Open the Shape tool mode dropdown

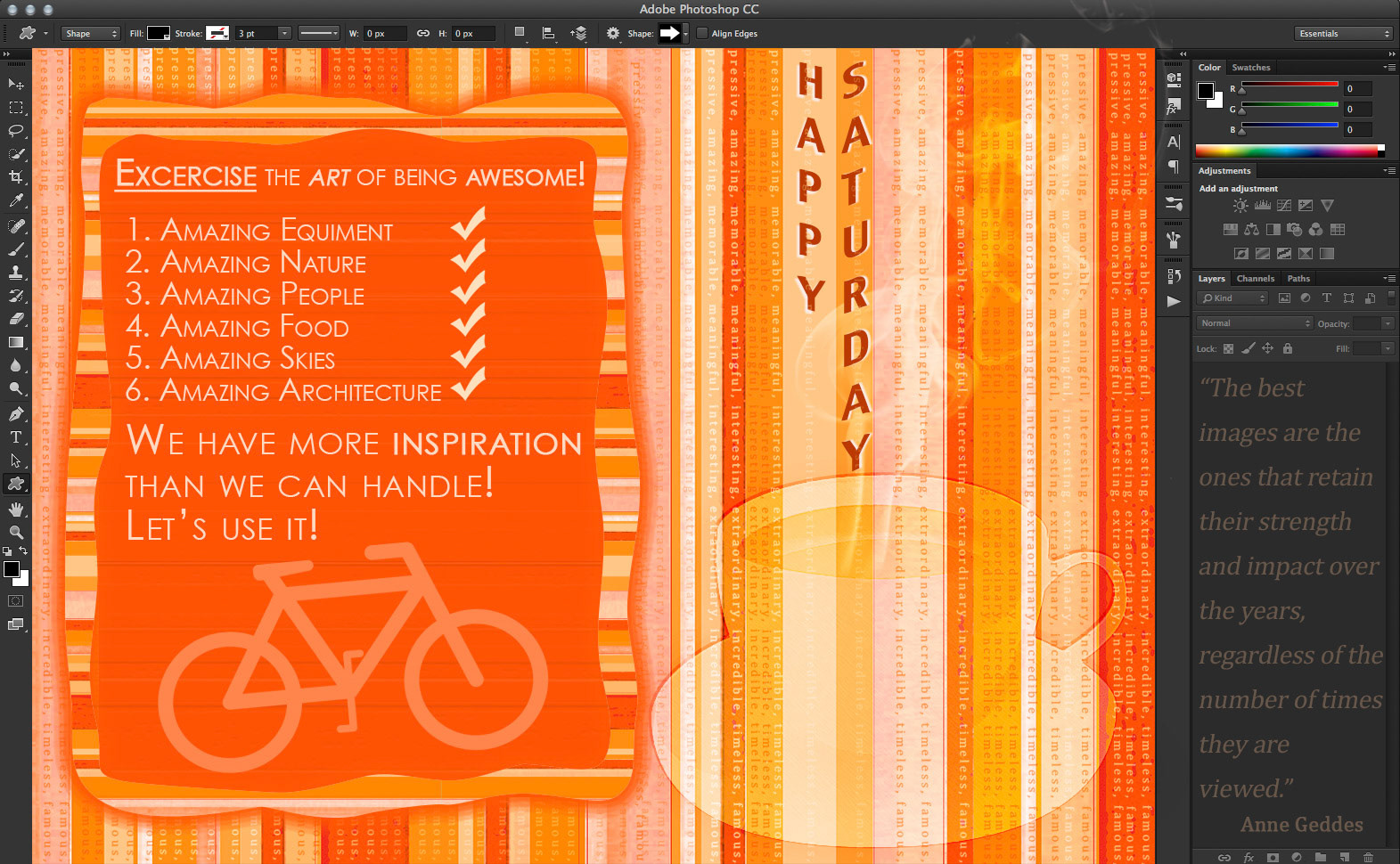[91, 34]
